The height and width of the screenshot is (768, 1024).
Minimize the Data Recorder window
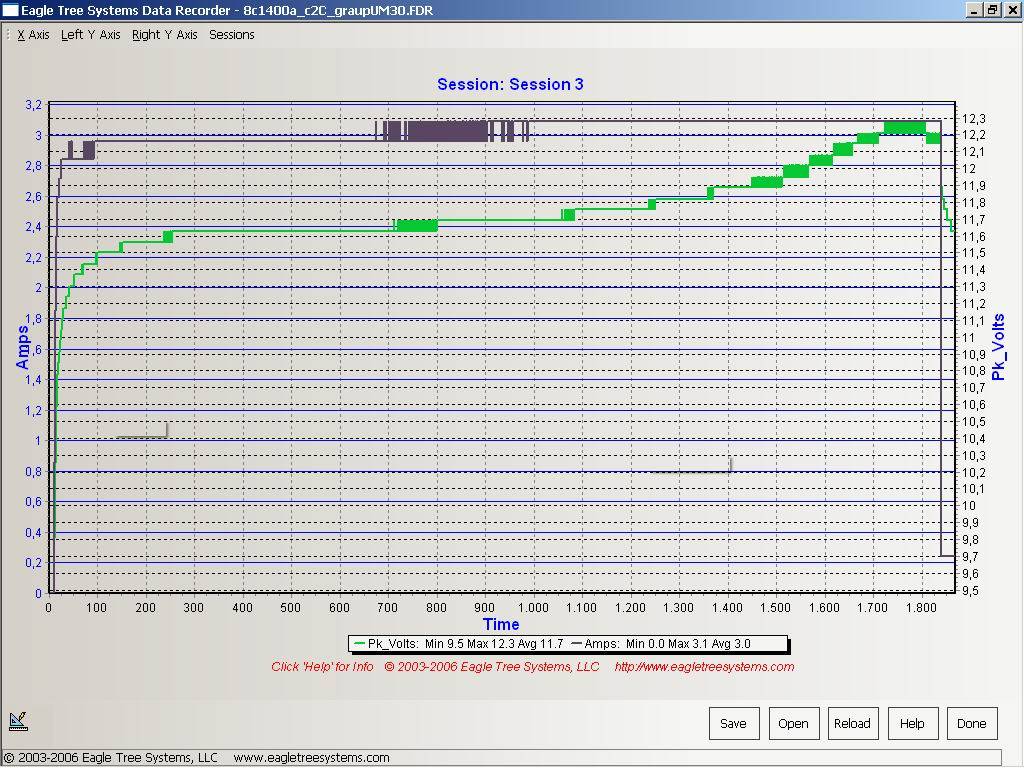(x=975, y=10)
